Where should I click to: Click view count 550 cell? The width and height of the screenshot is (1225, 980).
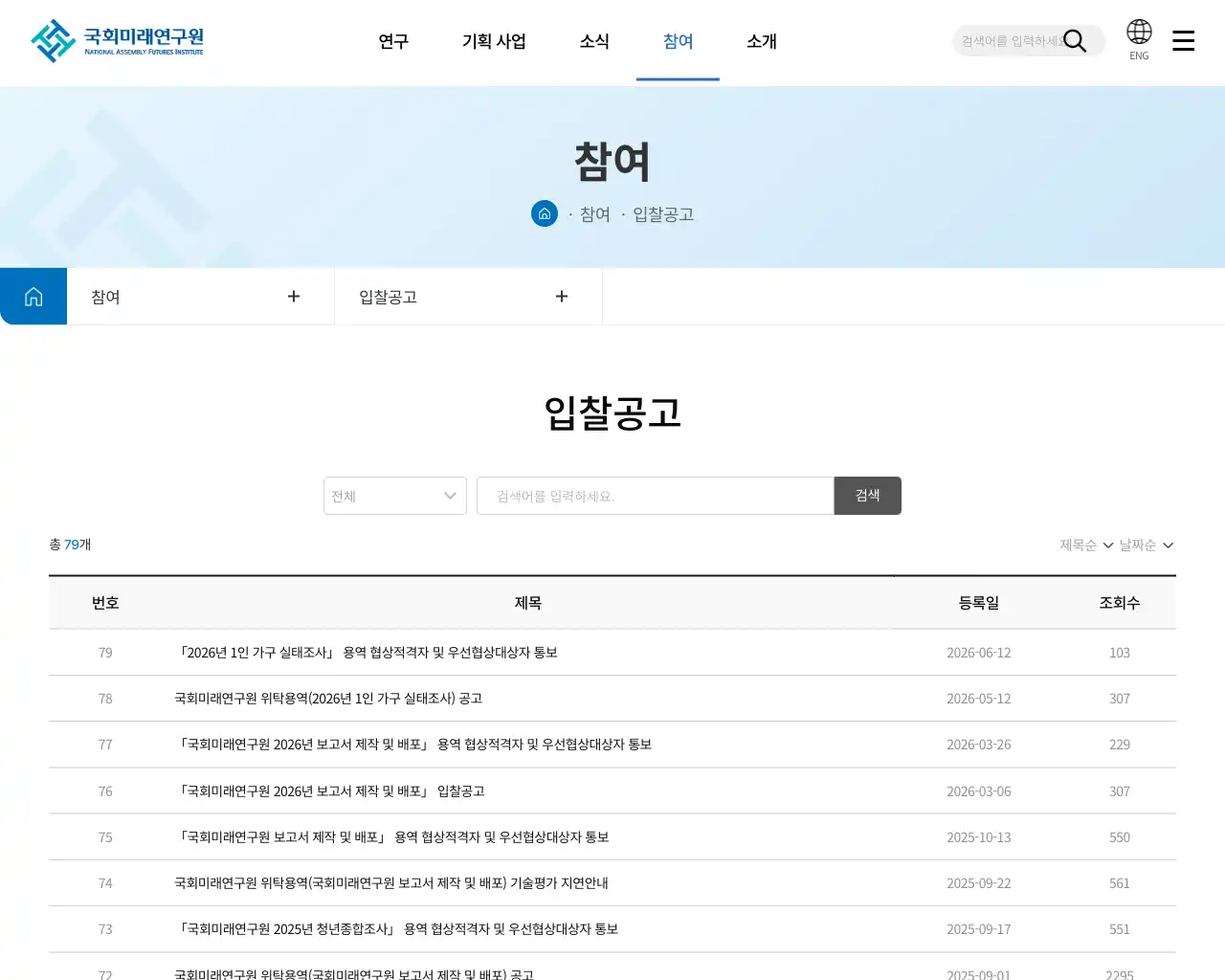[x=1120, y=837]
